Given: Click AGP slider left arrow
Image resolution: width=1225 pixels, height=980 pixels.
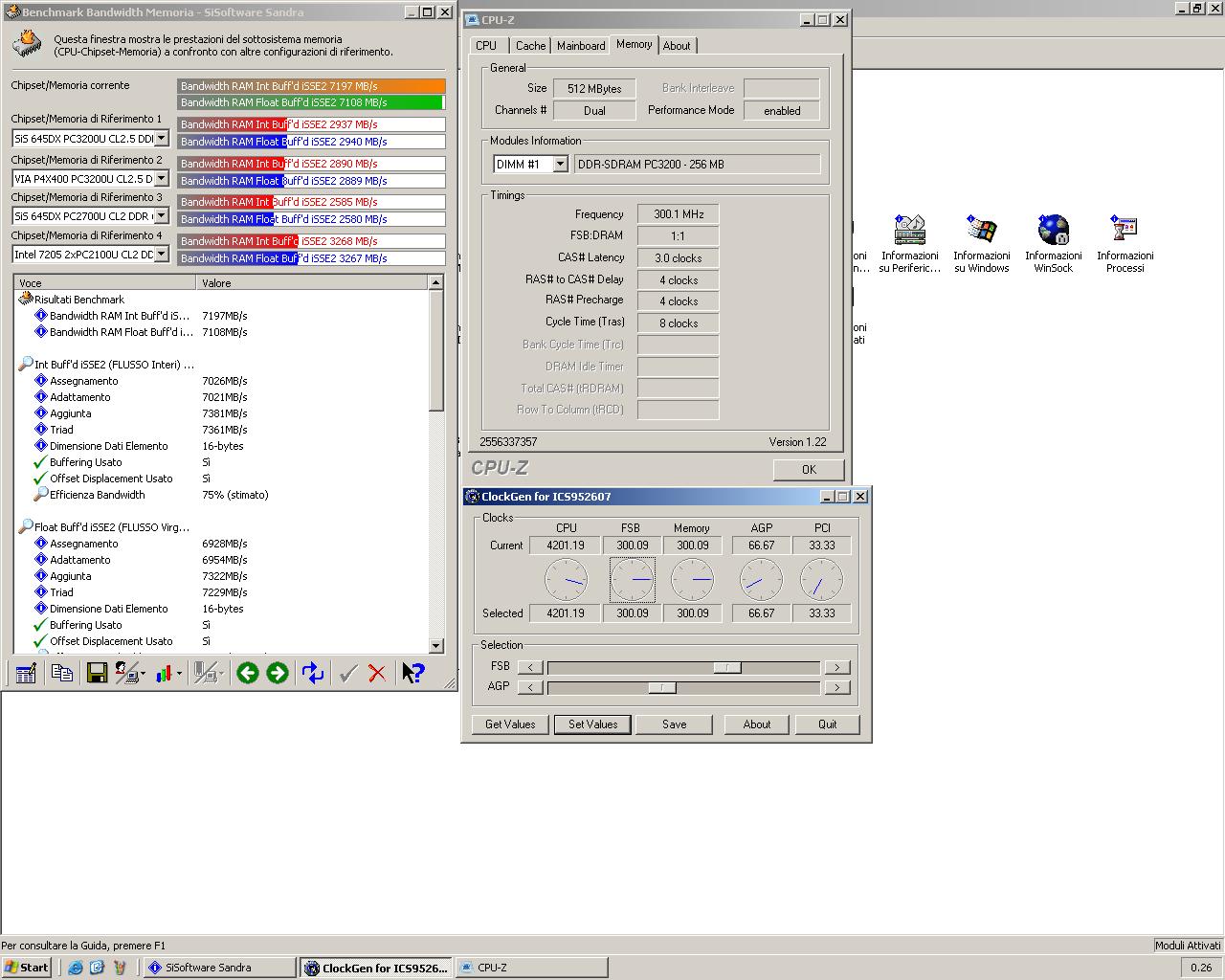Looking at the screenshot, I should 530,687.
